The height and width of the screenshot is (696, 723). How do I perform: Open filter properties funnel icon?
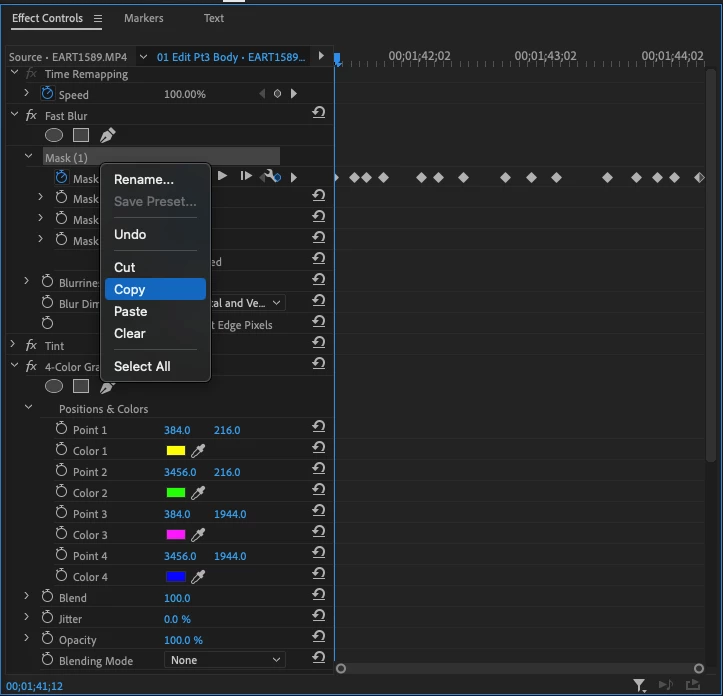tap(640, 685)
